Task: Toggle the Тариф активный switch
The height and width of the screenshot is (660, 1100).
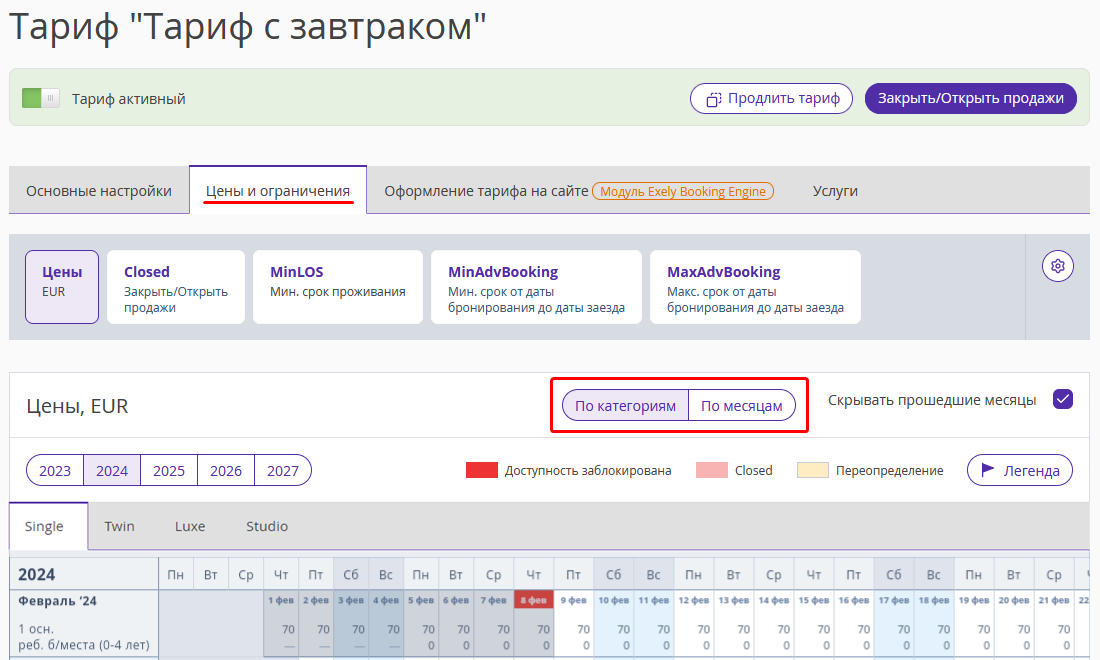Action: (x=41, y=98)
